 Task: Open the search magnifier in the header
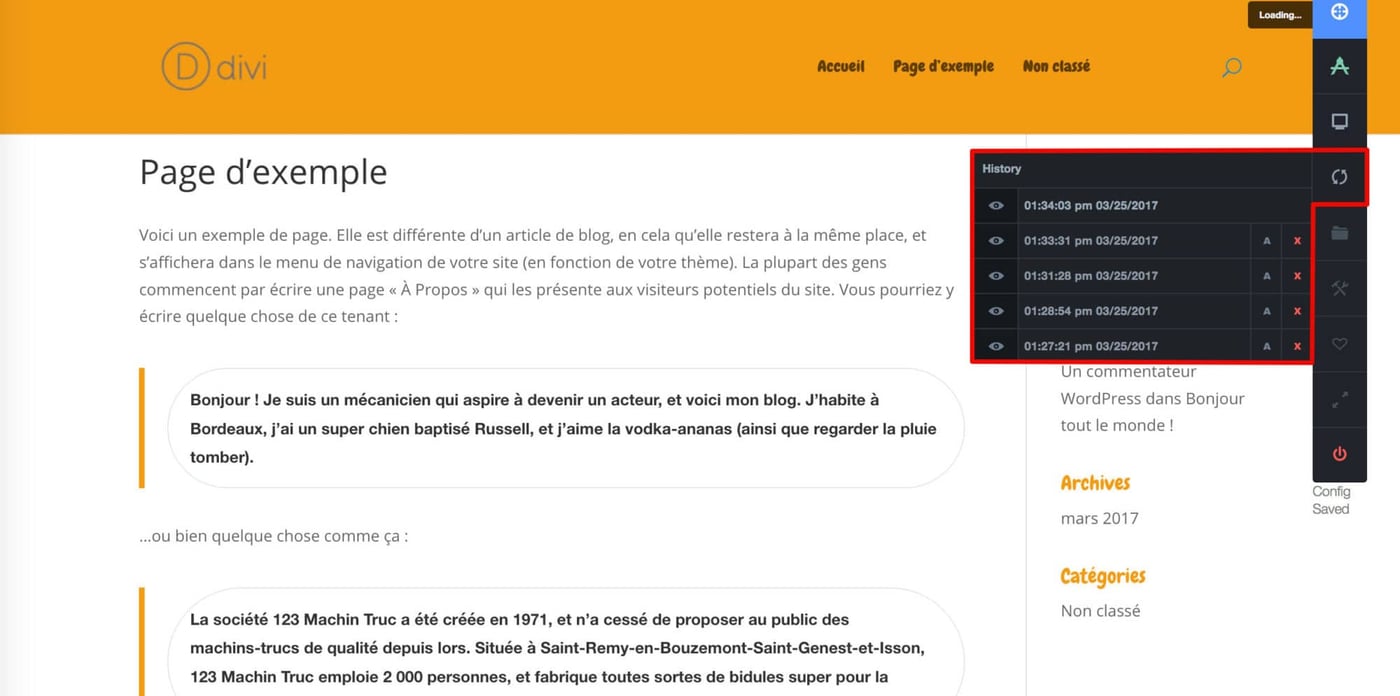(1231, 67)
